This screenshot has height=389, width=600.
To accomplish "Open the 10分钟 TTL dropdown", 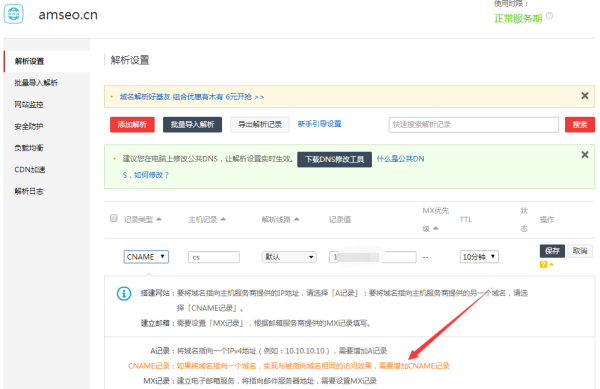I will tap(479, 257).
